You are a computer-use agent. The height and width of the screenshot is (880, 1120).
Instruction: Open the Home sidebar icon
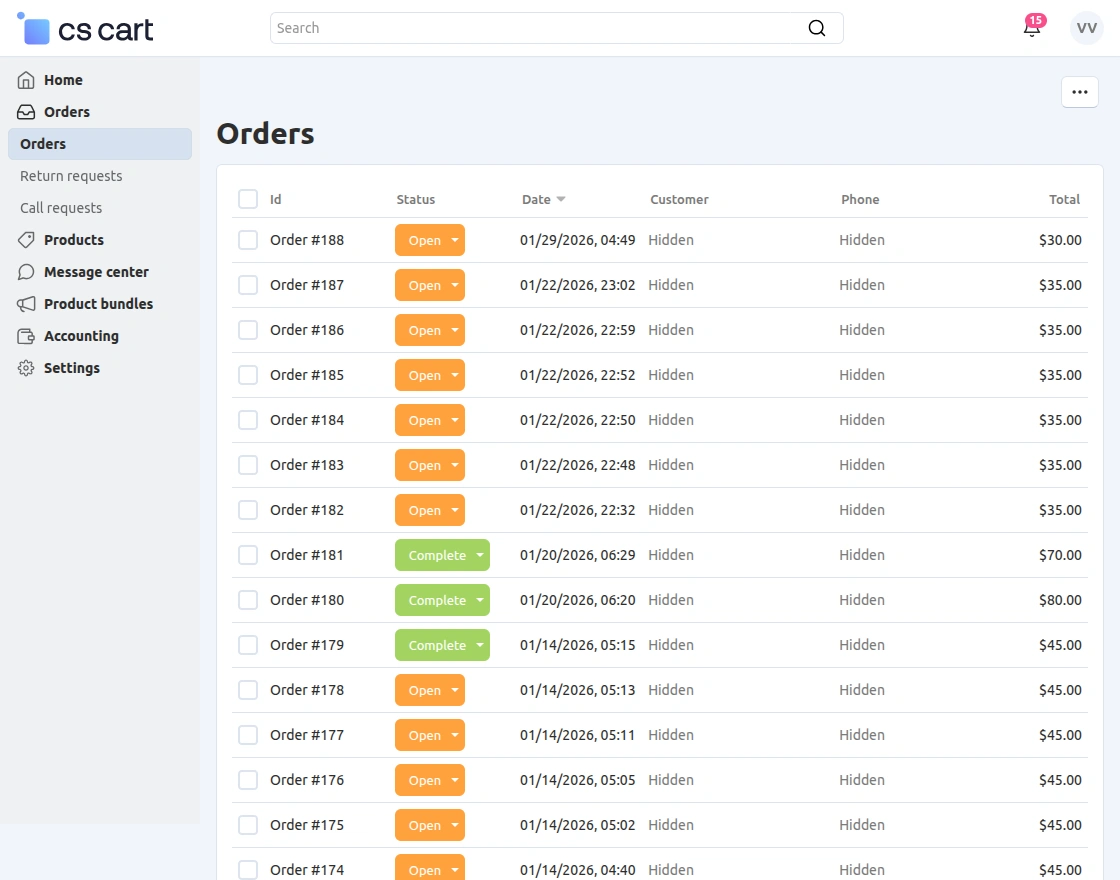27,80
